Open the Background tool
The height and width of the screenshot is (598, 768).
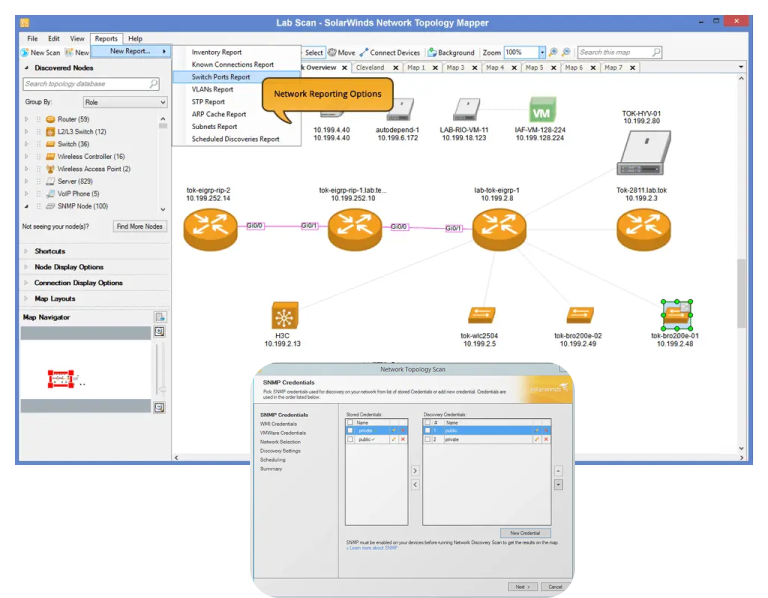coord(451,52)
